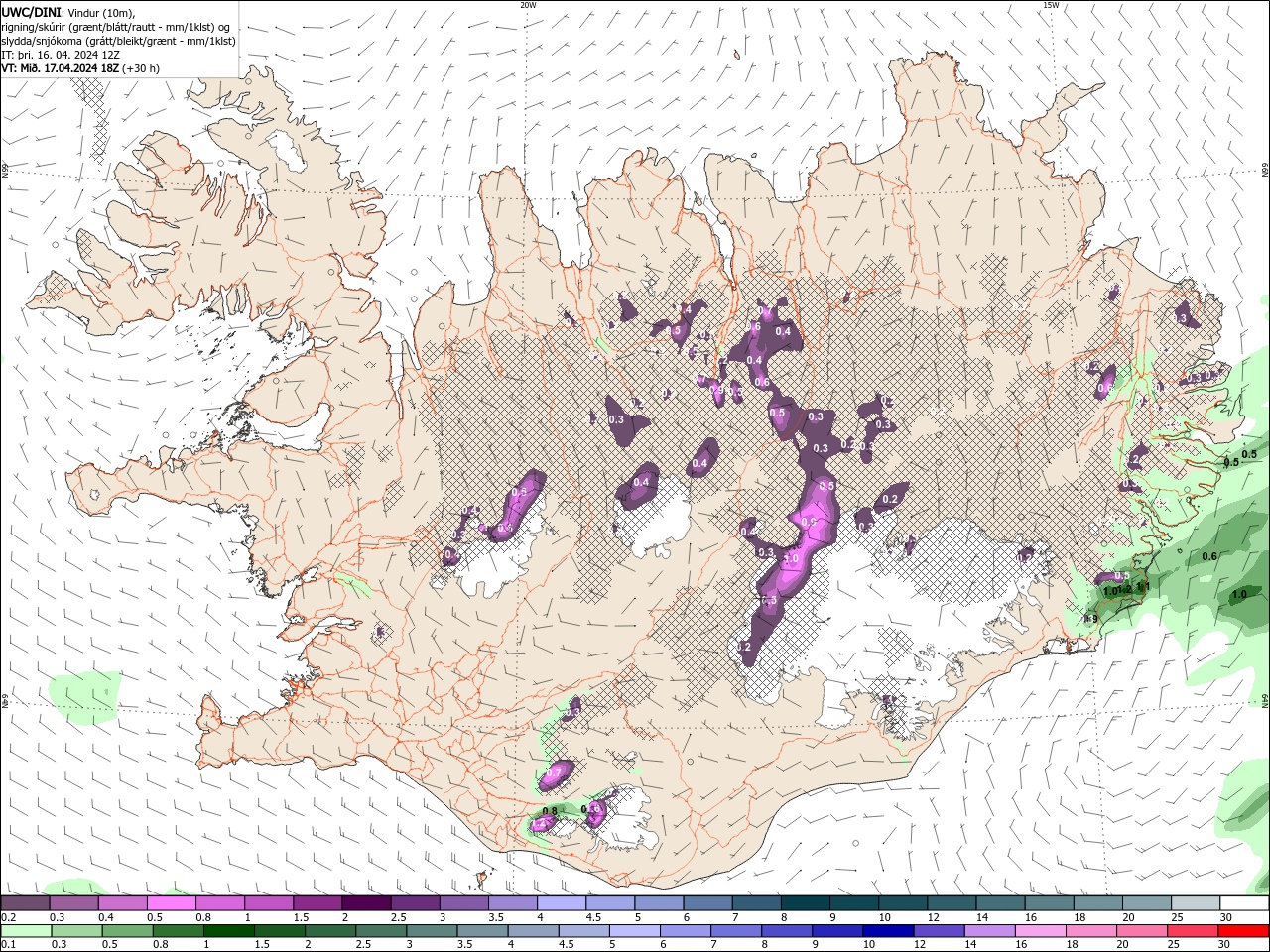
Task: Click the 'VT: Mið. 17.04.2024 18Z (+30 h)' line
Action: (x=80, y=68)
